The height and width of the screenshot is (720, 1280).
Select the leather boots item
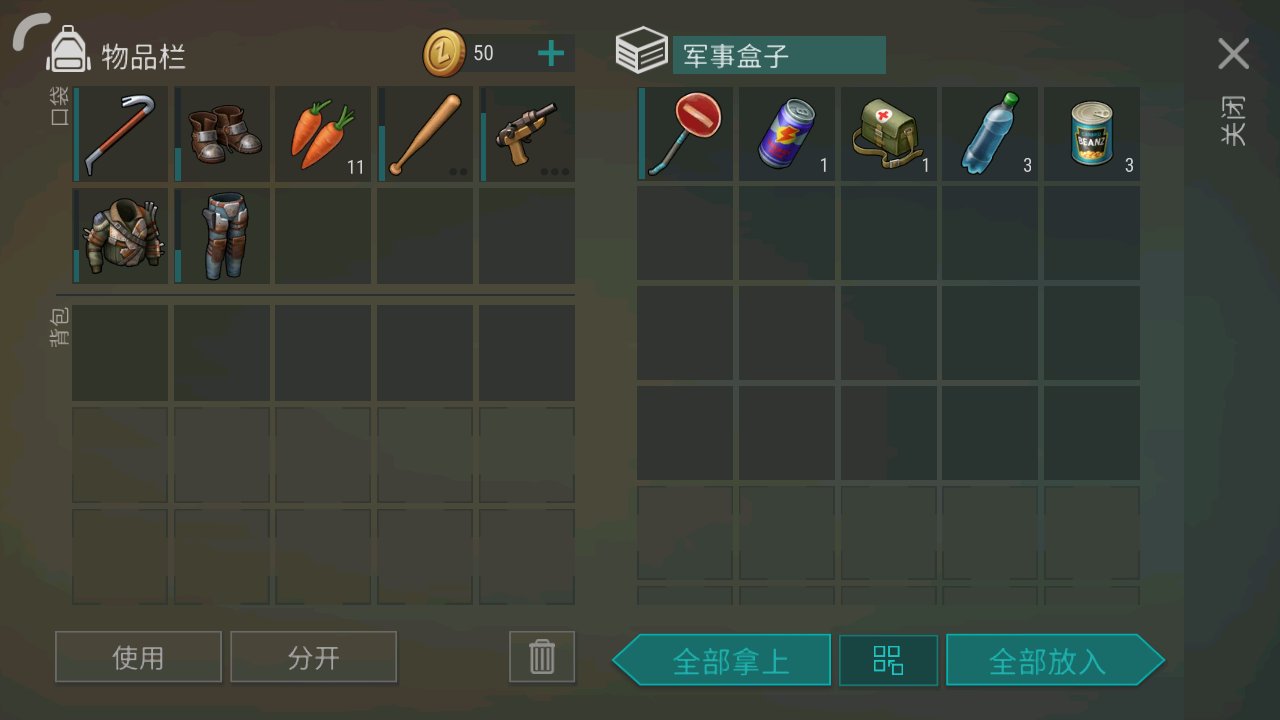(x=223, y=134)
